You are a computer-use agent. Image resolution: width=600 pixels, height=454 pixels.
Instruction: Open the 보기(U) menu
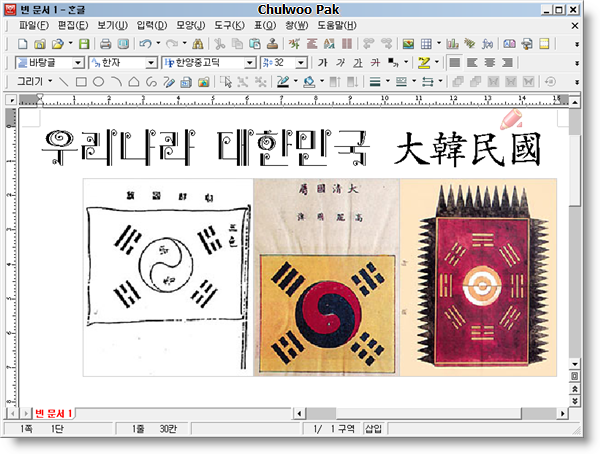pyautogui.click(x=112, y=25)
